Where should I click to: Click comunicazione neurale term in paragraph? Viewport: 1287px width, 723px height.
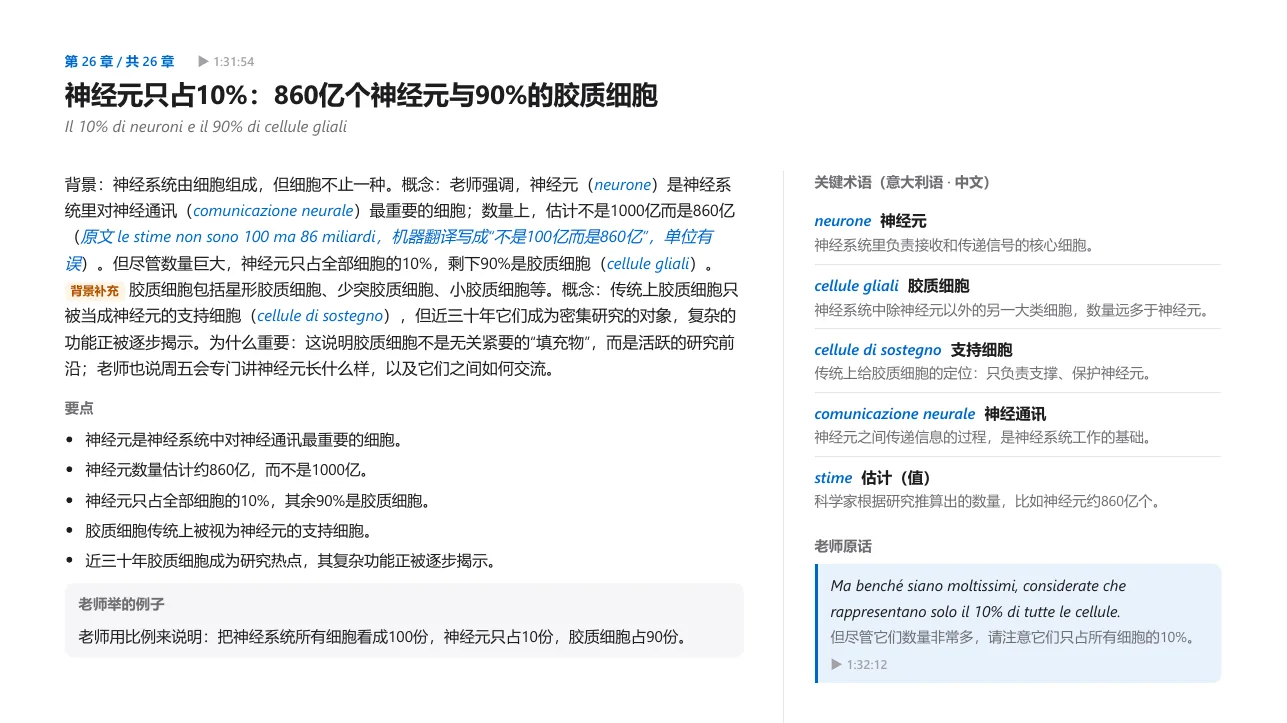pos(273,211)
